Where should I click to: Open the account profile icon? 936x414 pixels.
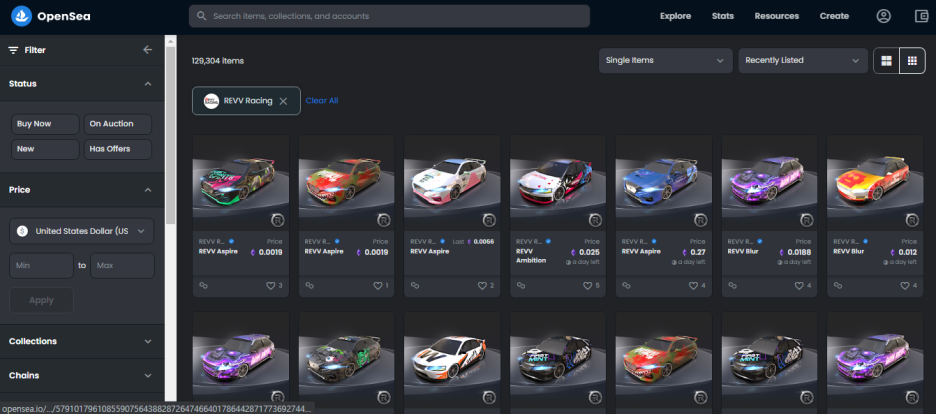883,16
